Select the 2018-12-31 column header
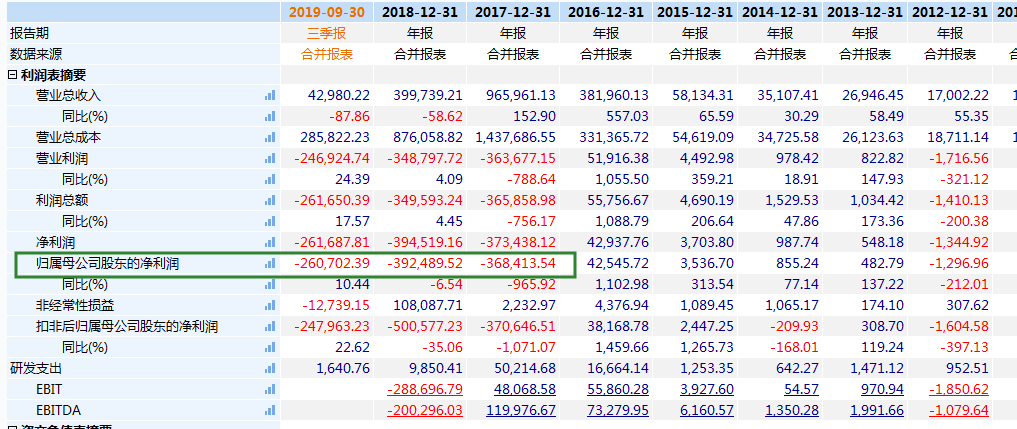1017x429 pixels. click(x=422, y=12)
